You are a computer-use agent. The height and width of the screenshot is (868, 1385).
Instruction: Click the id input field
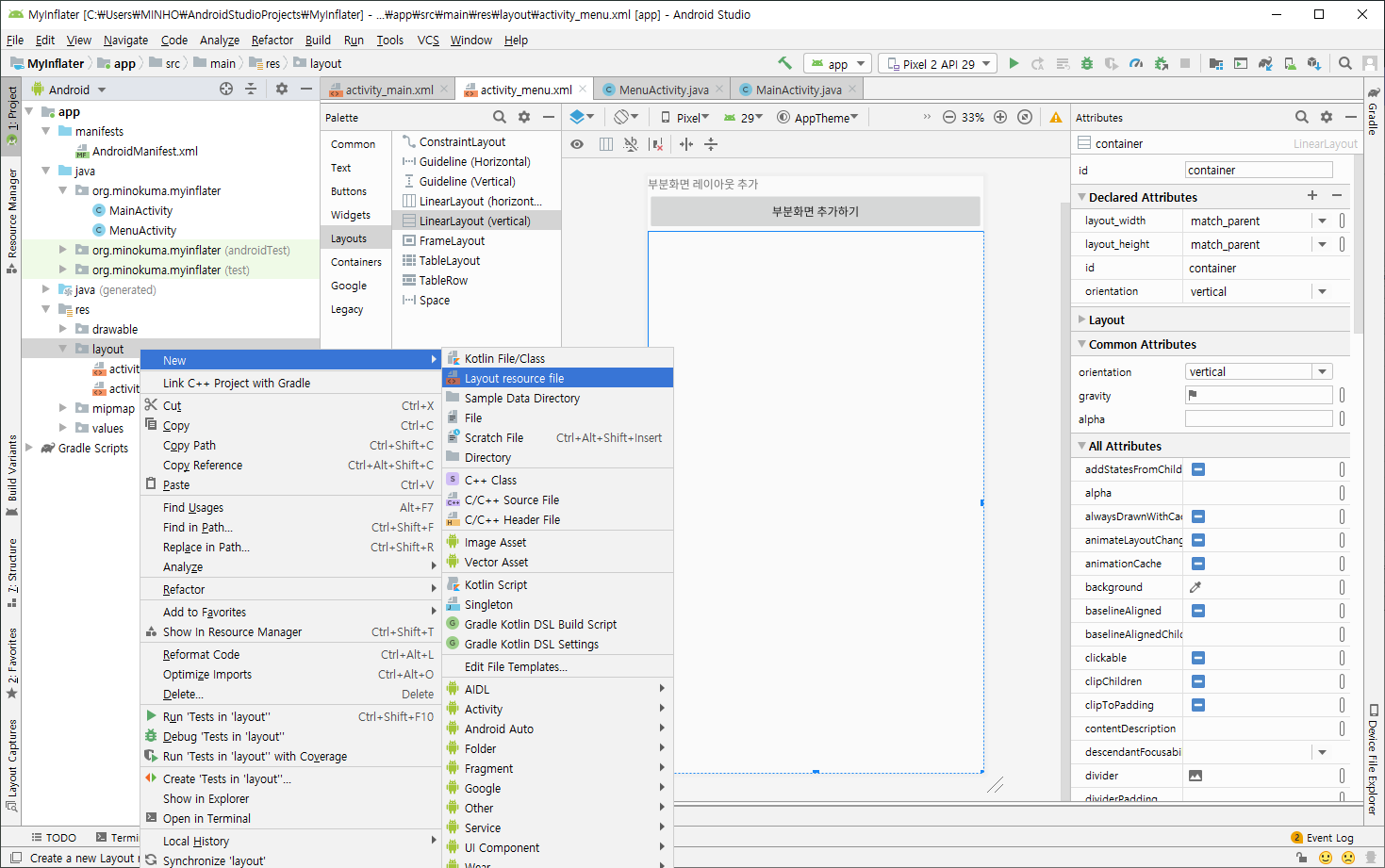click(x=1259, y=170)
